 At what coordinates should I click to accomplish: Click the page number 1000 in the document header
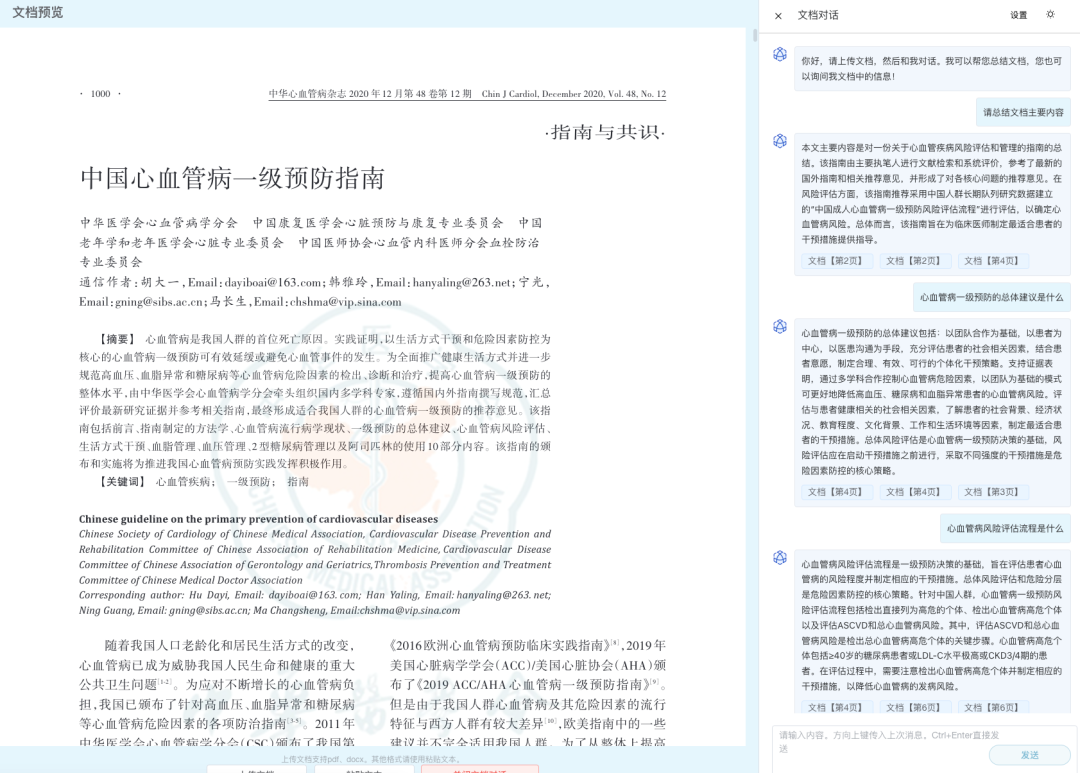(101, 94)
